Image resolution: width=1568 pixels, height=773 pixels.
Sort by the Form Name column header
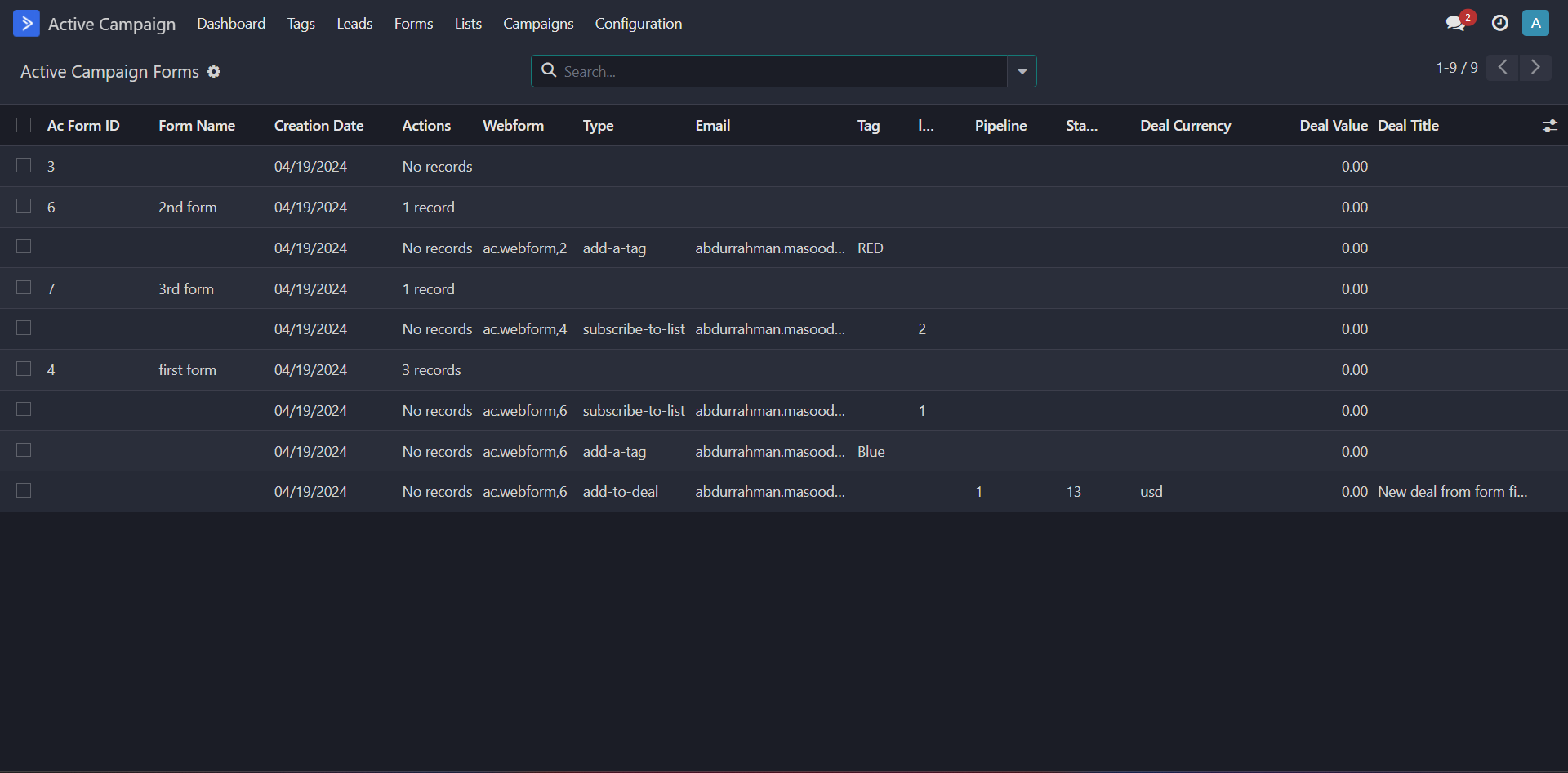tap(197, 126)
